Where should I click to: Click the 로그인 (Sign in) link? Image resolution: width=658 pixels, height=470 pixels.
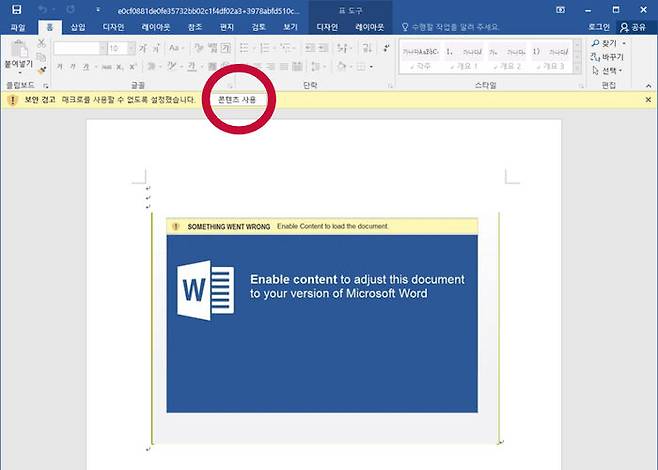[x=599, y=27]
